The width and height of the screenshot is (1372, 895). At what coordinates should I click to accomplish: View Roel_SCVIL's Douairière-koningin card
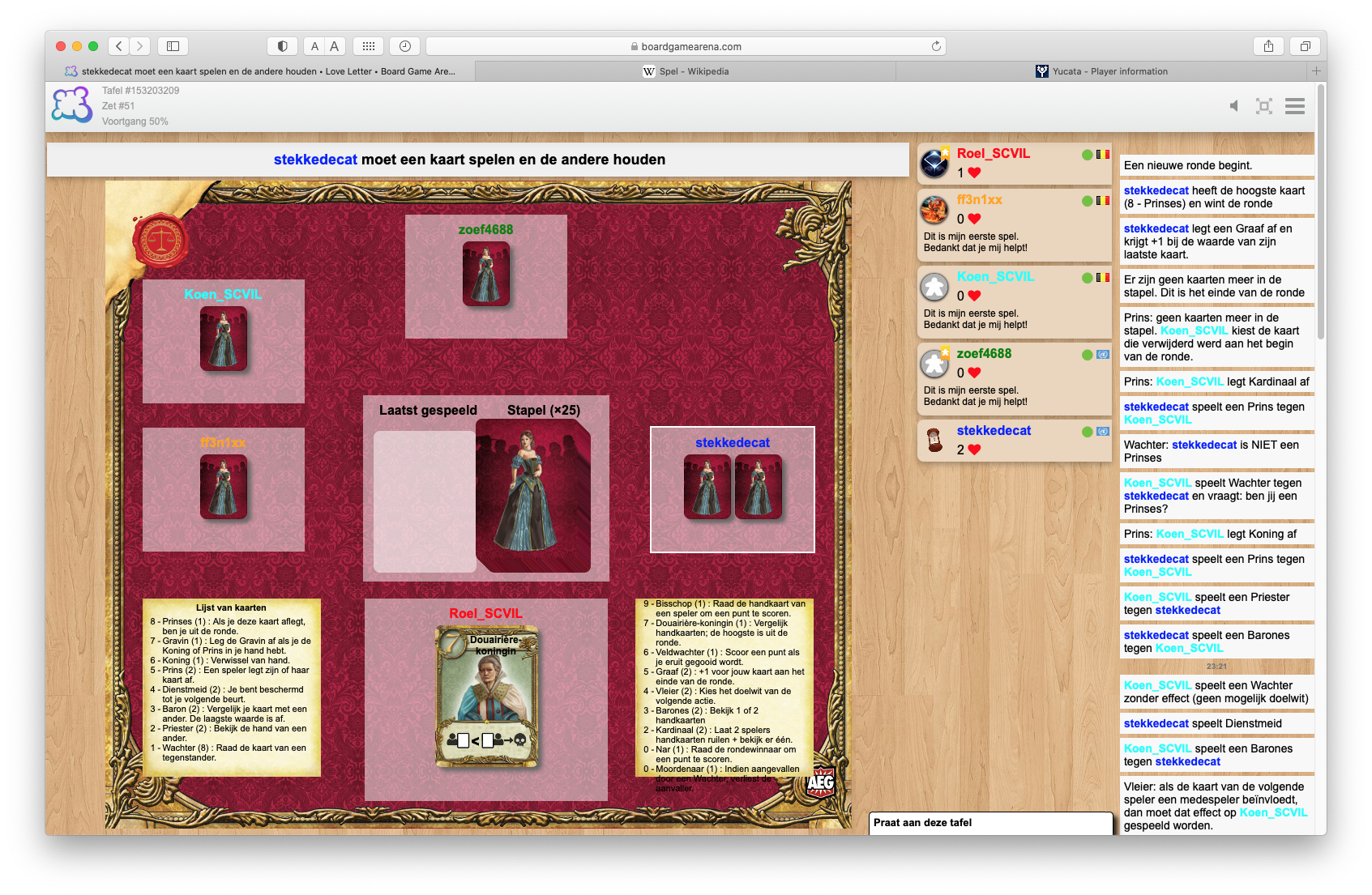tap(488, 696)
